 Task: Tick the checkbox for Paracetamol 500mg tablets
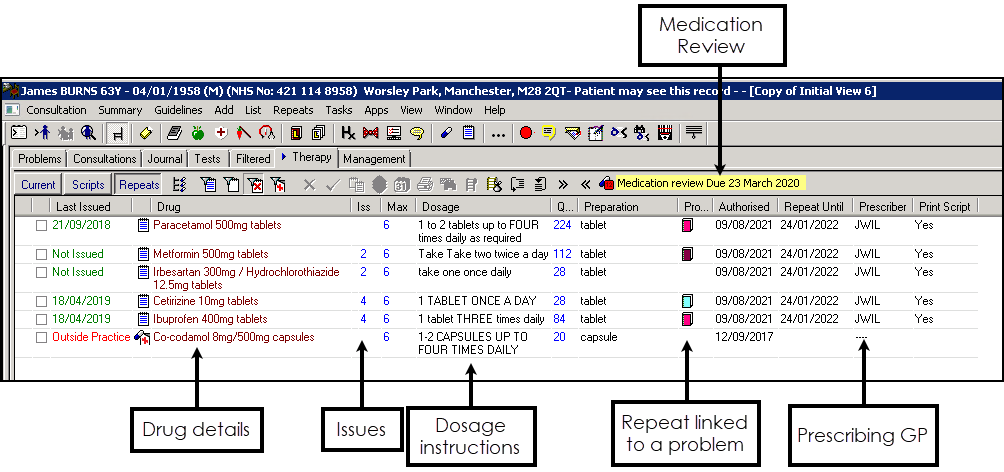(41, 226)
